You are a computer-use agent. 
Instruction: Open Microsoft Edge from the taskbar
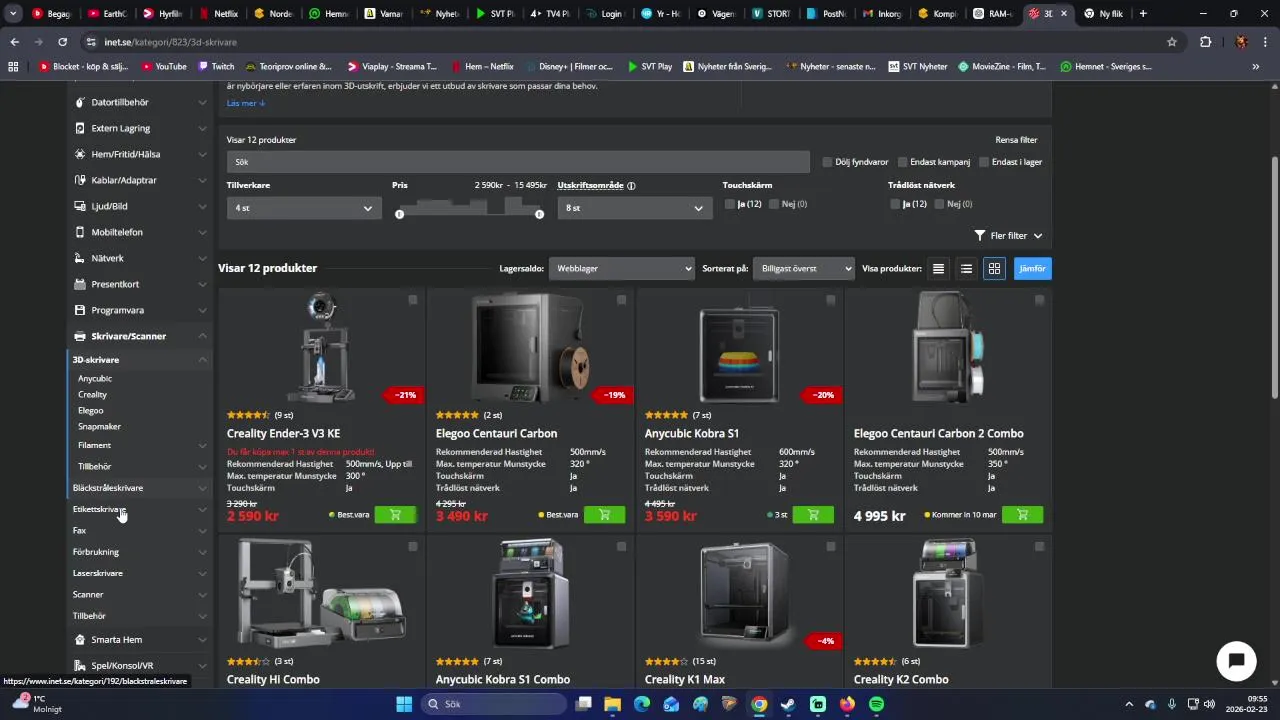pos(642,704)
